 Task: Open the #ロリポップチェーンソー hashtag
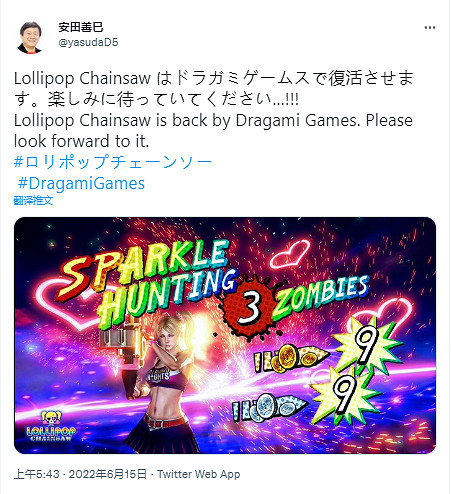pos(113,162)
